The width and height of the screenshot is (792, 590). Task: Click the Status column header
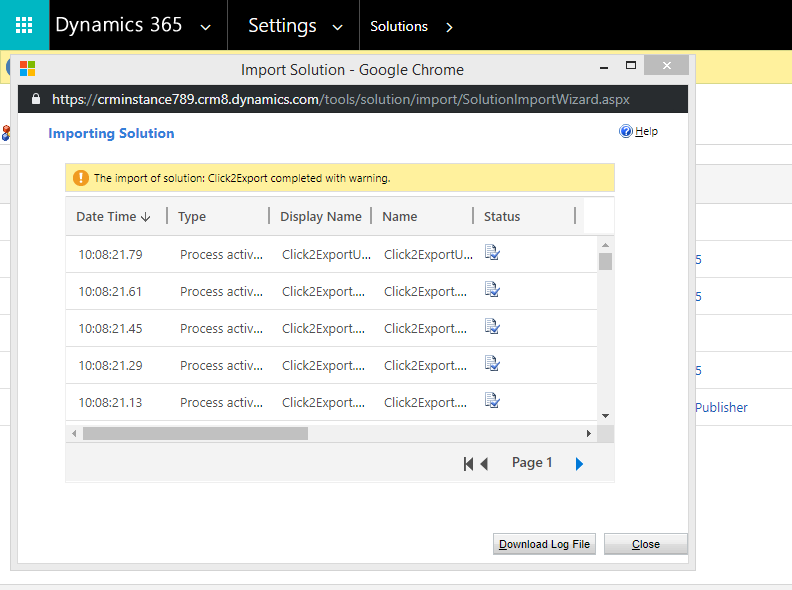502,217
